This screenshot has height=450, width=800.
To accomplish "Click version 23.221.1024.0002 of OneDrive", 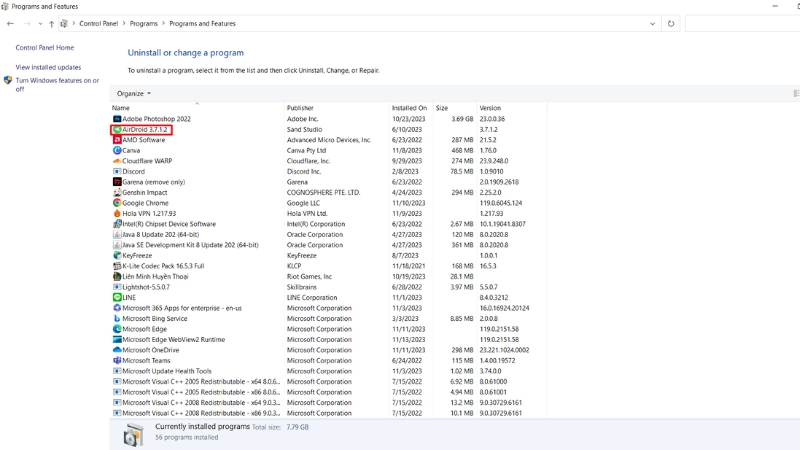I will [504, 350].
